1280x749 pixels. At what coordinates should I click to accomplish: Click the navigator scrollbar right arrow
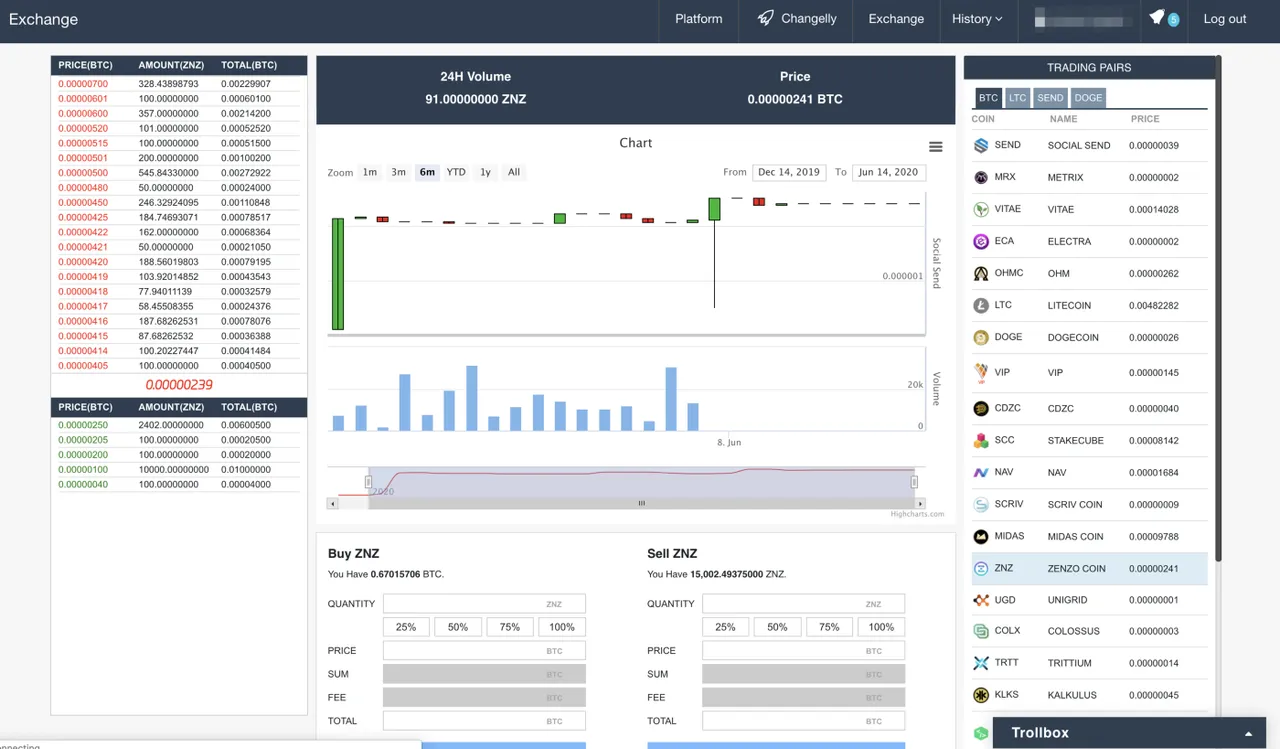(920, 503)
